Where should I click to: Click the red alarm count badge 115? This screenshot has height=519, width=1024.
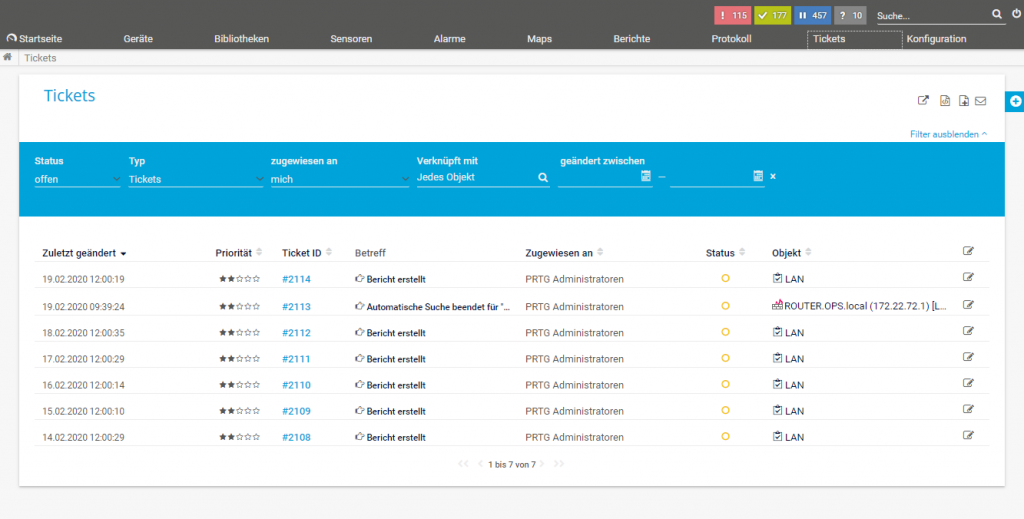[x=732, y=15]
